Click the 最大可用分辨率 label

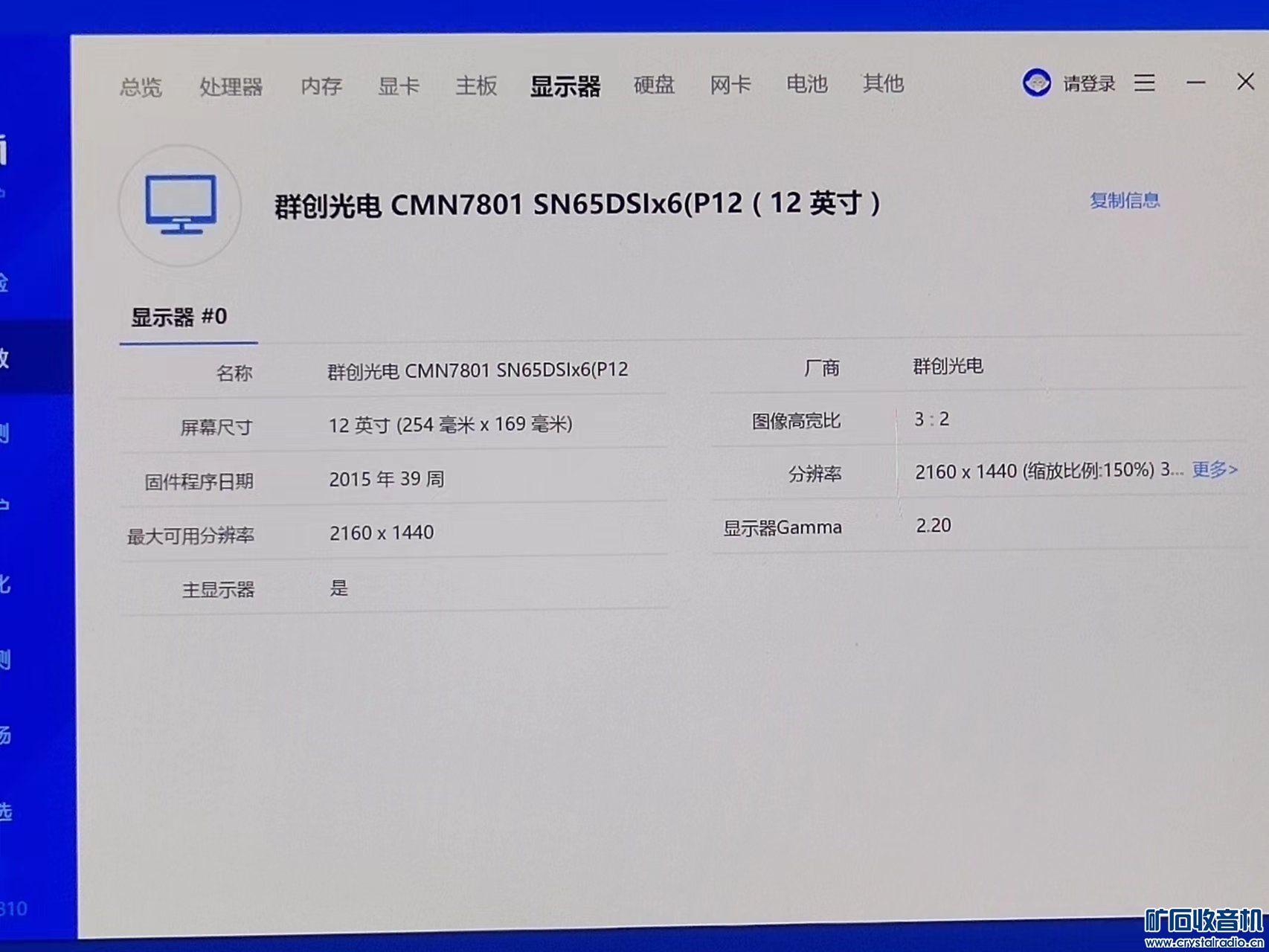pyautogui.click(x=190, y=535)
